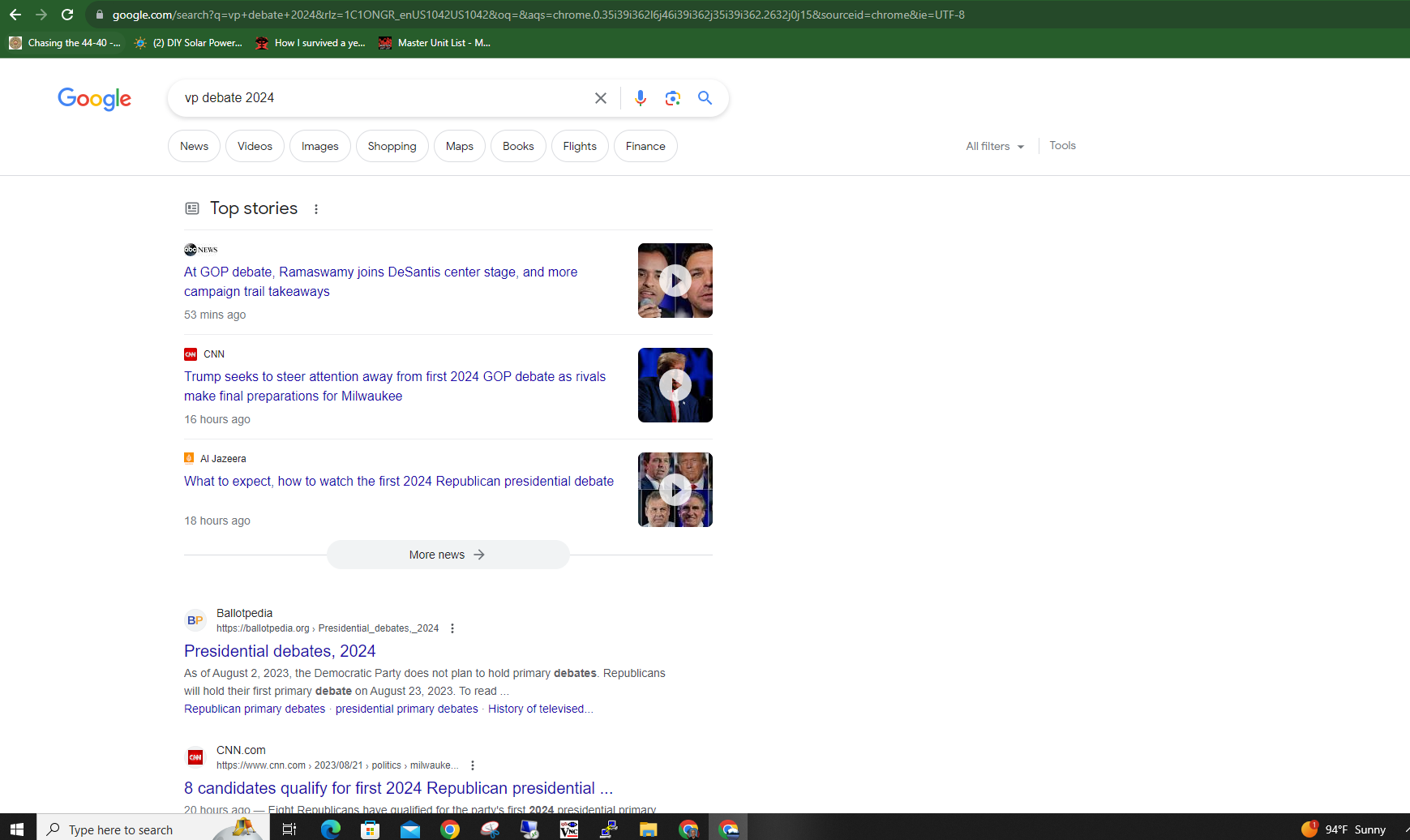Image resolution: width=1410 pixels, height=840 pixels.
Task: Switch to the Maps tab
Action: click(460, 146)
